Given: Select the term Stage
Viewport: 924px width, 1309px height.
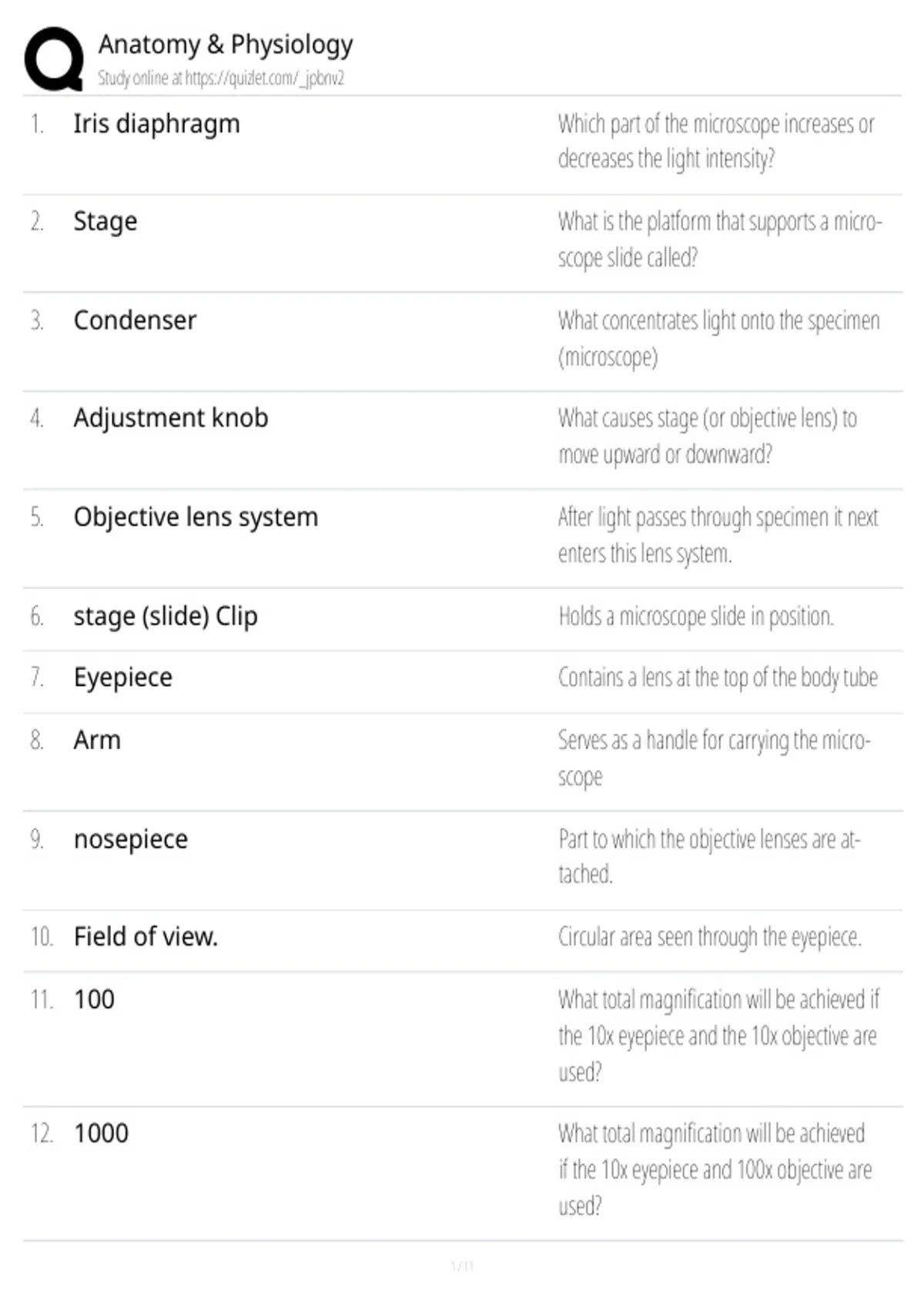Looking at the screenshot, I should click(x=105, y=222).
